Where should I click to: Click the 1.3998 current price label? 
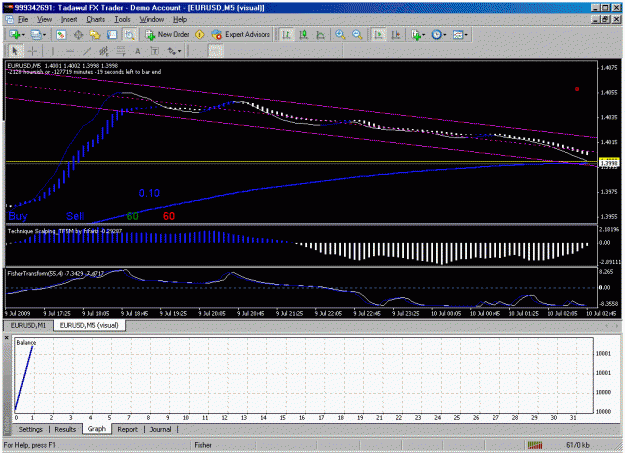tap(609, 163)
